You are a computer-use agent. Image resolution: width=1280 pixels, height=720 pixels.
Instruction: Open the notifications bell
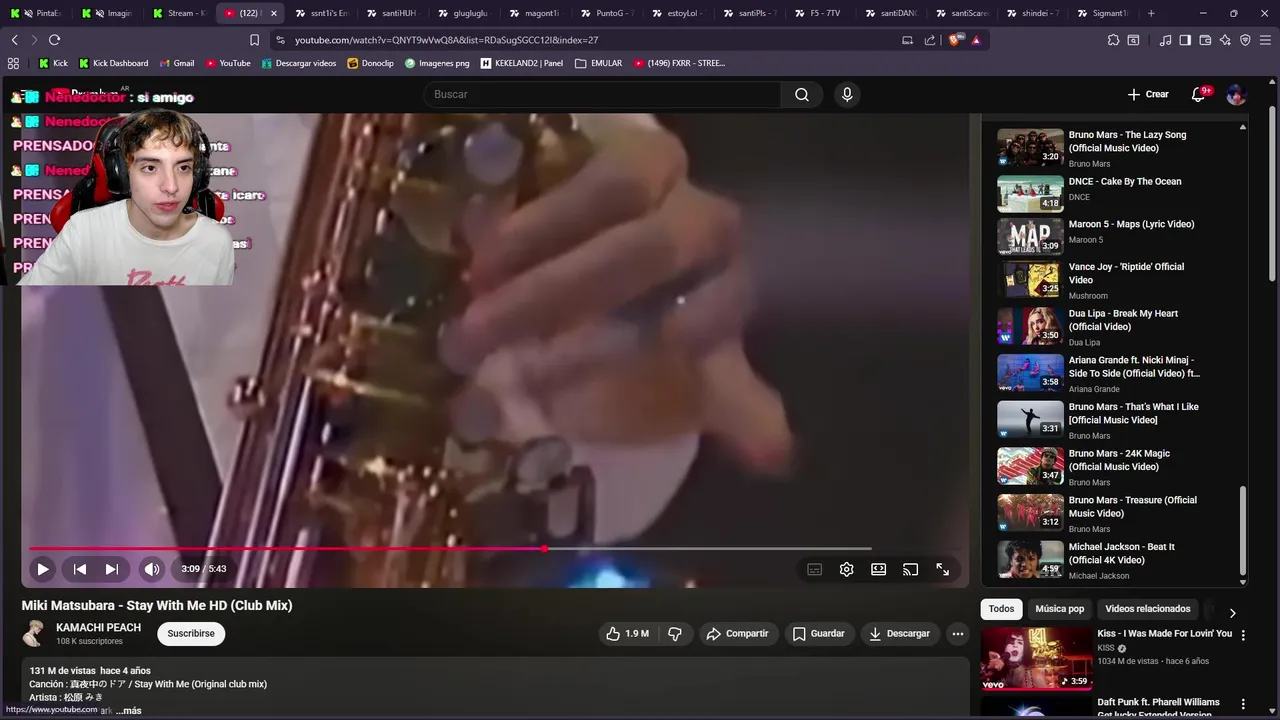[1198, 94]
